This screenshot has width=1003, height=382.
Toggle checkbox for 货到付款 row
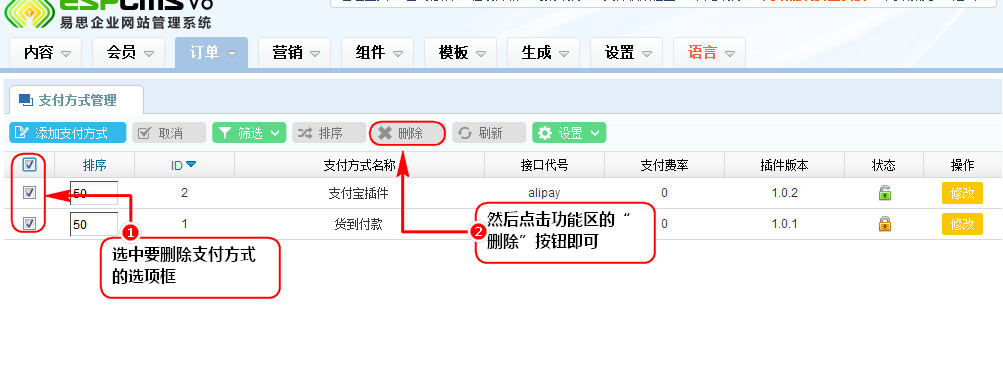[29, 223]
